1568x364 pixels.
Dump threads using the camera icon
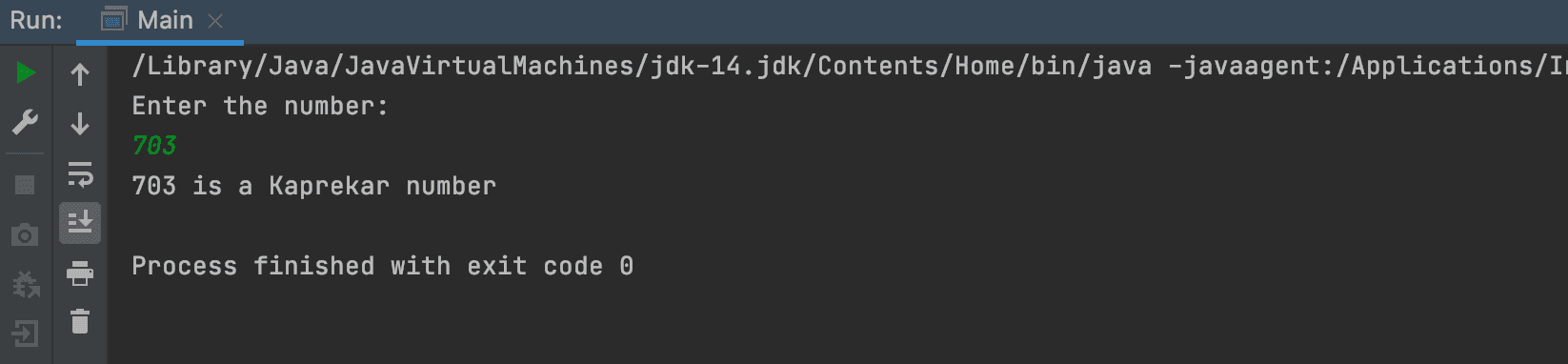26,234
